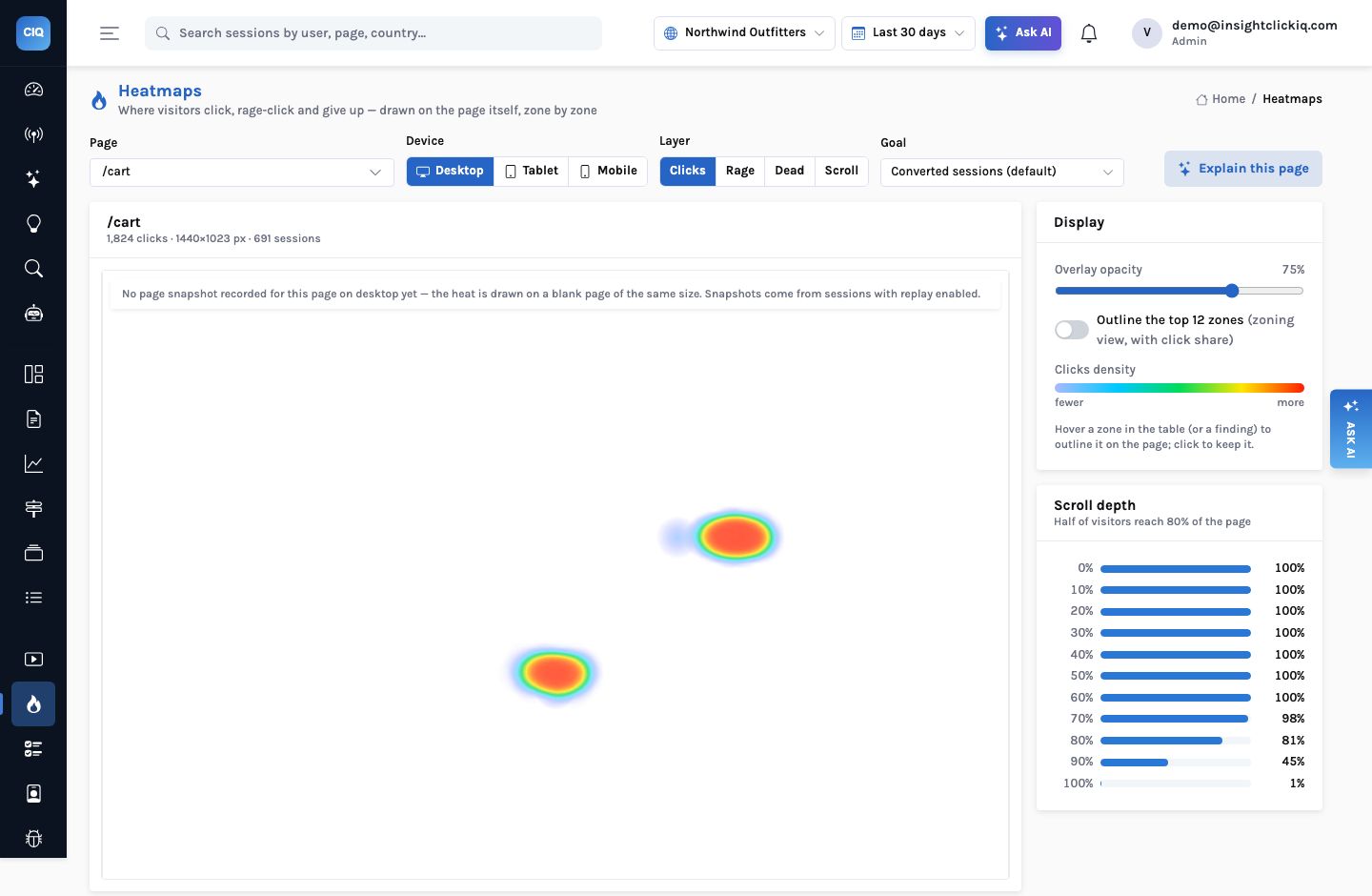This screenshot has height=896, width=1372.
Task: Open the magnifier search sidebar icon
Action: click(33, 269)
